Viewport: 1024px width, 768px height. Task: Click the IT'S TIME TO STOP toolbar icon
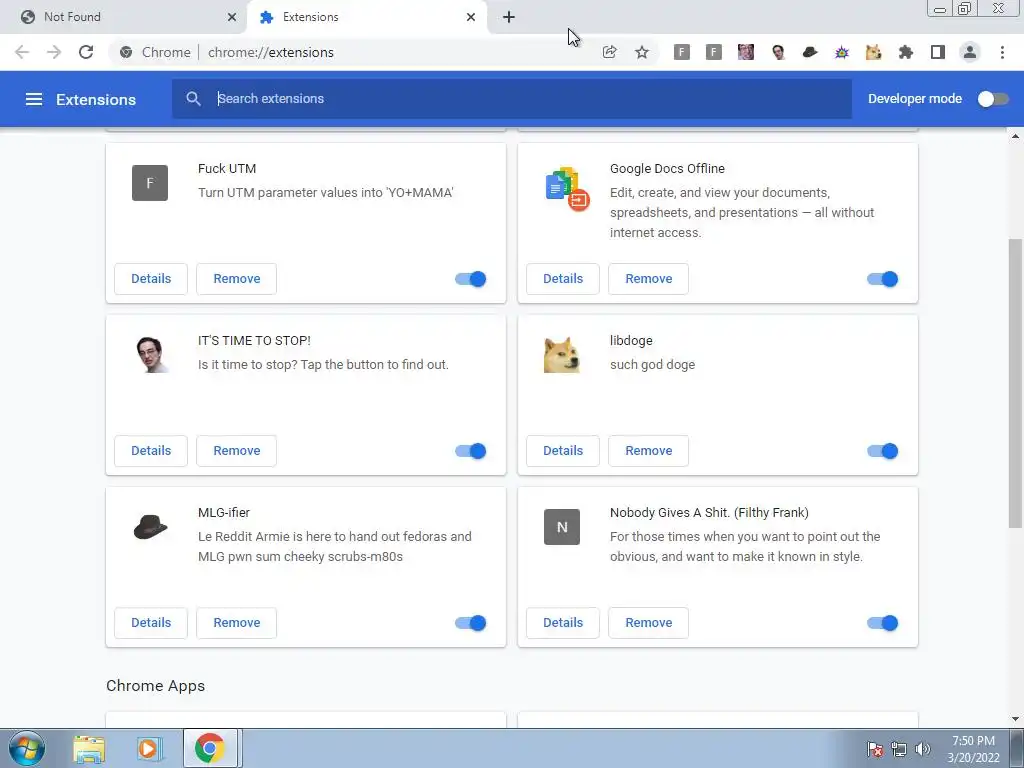tap(778, 52)
